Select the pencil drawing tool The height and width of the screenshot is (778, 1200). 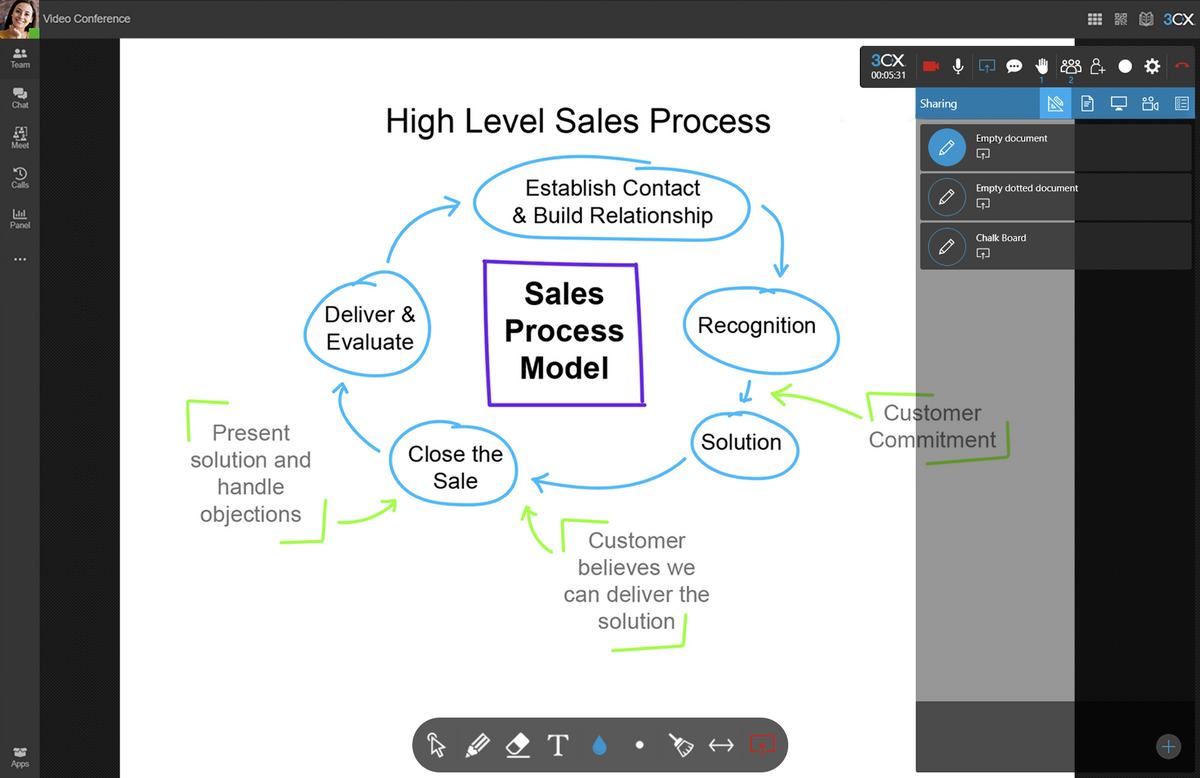pos(478,745)
